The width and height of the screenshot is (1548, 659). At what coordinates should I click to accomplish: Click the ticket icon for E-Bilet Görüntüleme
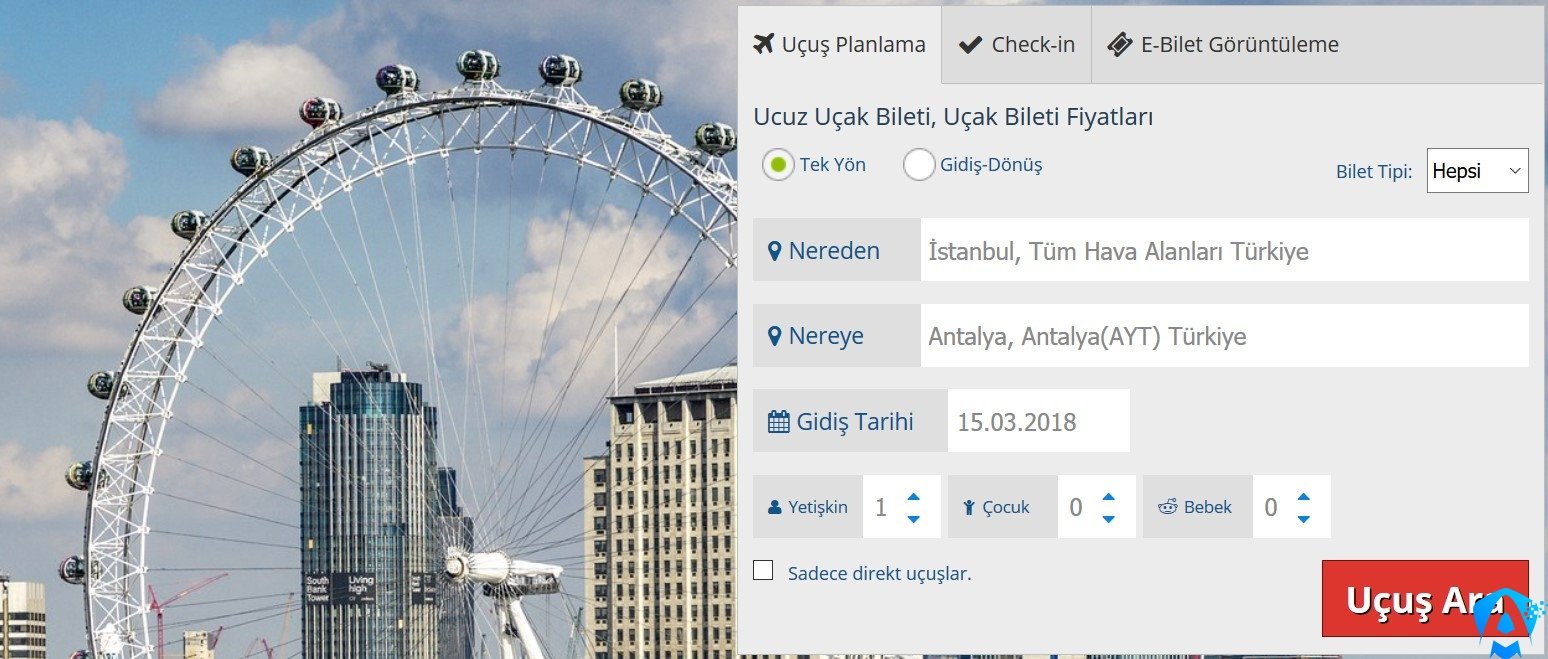[1119, 45]
